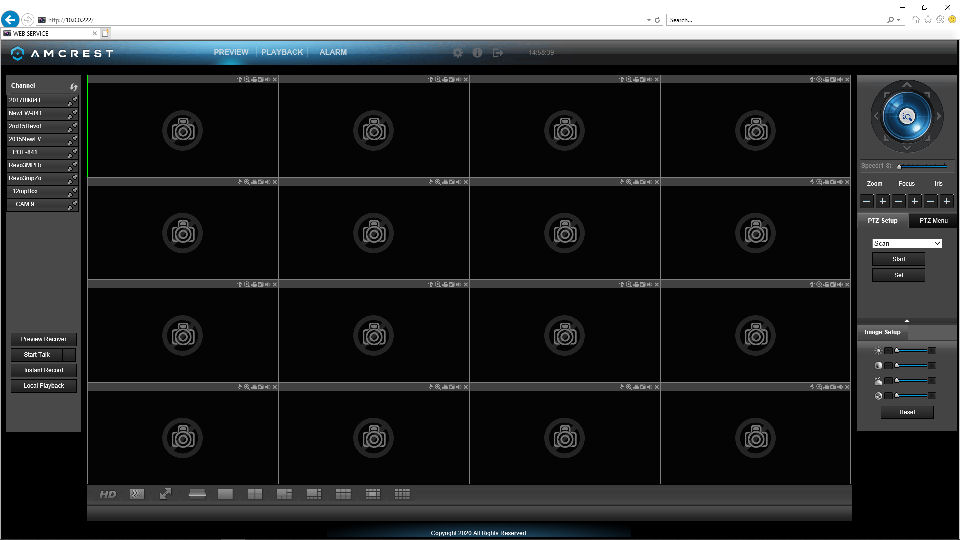Viewport: 960px width, 540px height.
Task: Click the Iris minus button
Action: click(931, 201)
